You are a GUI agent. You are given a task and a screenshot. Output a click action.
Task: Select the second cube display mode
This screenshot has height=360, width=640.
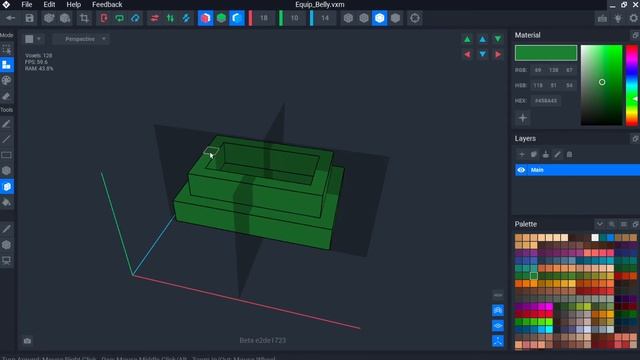click(x=364, y=18)
